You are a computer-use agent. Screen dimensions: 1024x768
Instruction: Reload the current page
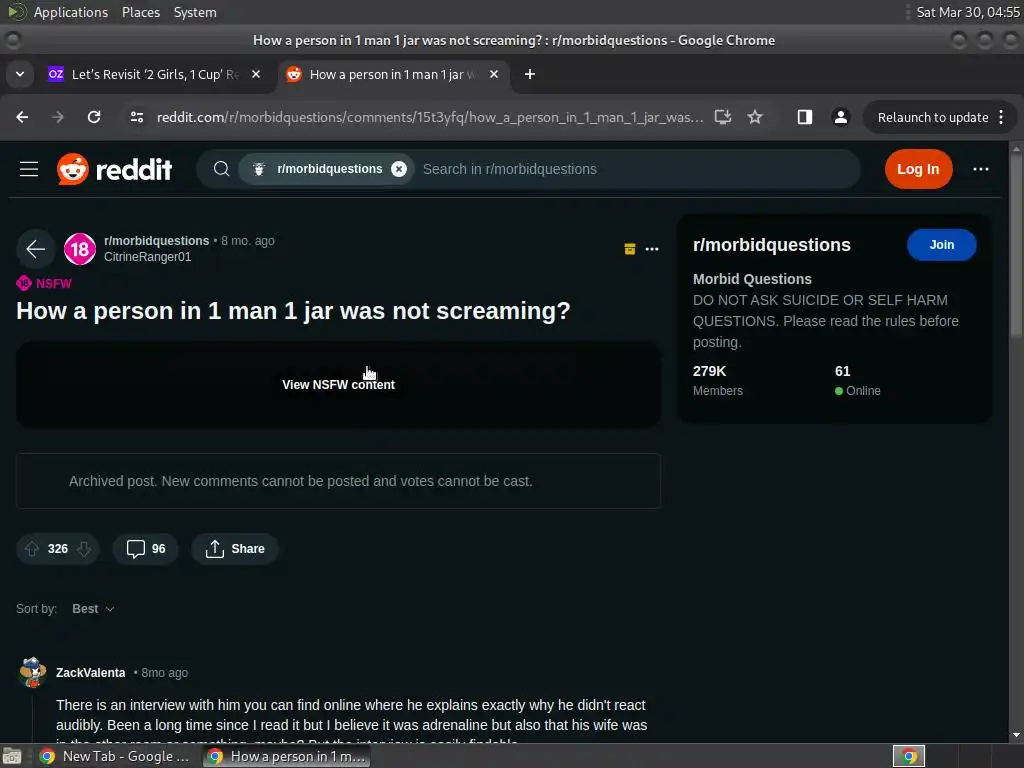(x=94, y=118)
